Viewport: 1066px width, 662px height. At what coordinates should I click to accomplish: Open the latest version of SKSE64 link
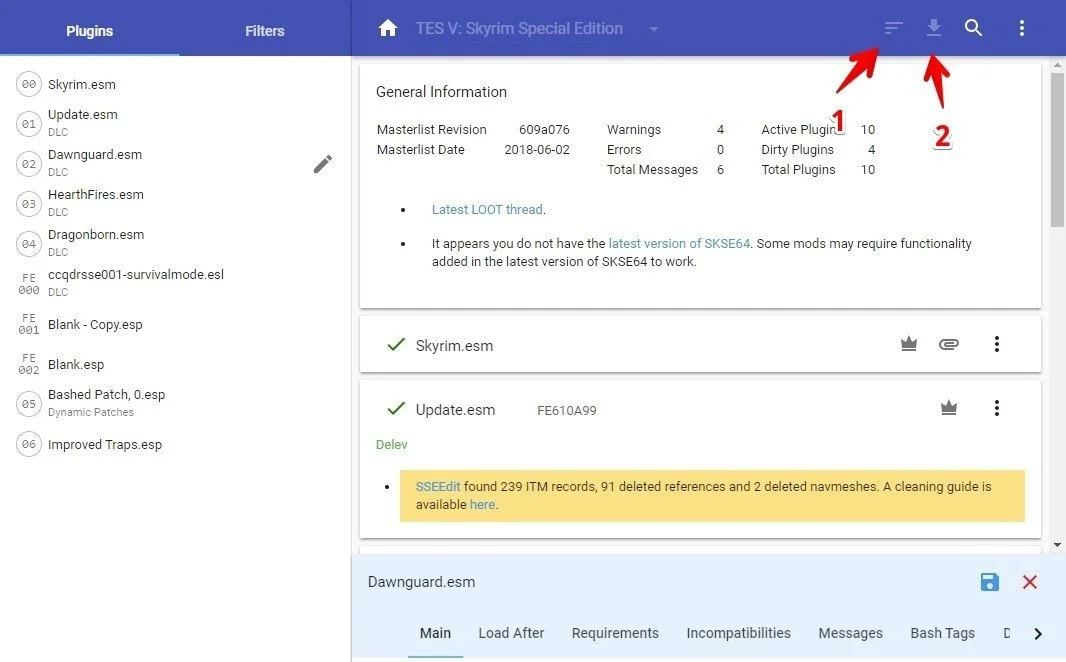679,243
